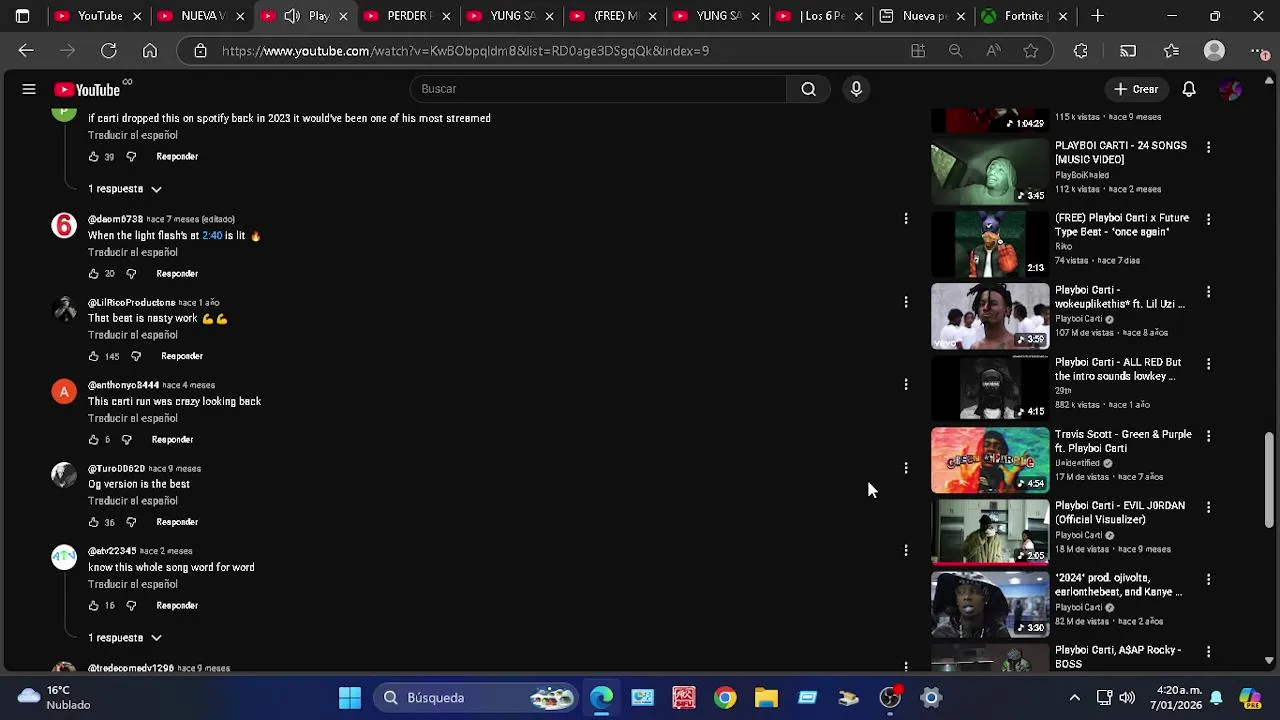Open File Explorer from the taskbar

(x=766, y=698)
